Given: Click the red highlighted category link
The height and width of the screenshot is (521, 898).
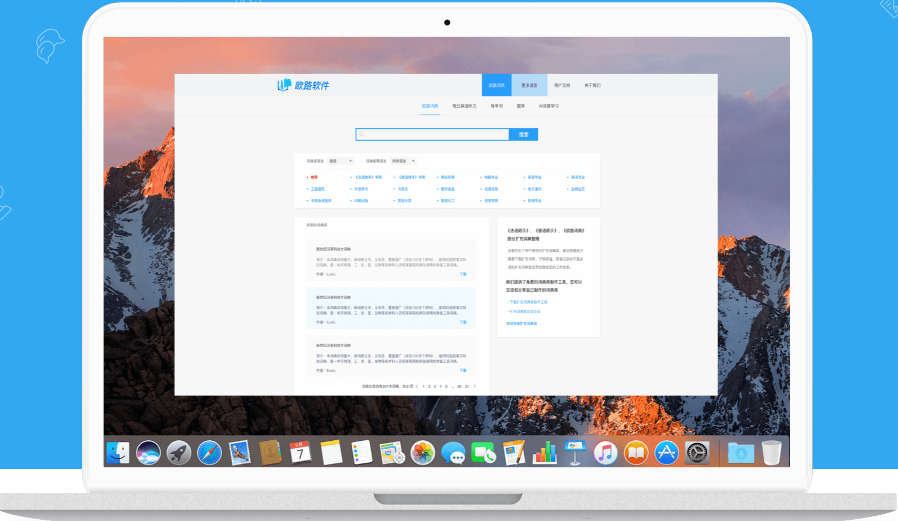Looking at the screenshot, I should tap(314, 177).
